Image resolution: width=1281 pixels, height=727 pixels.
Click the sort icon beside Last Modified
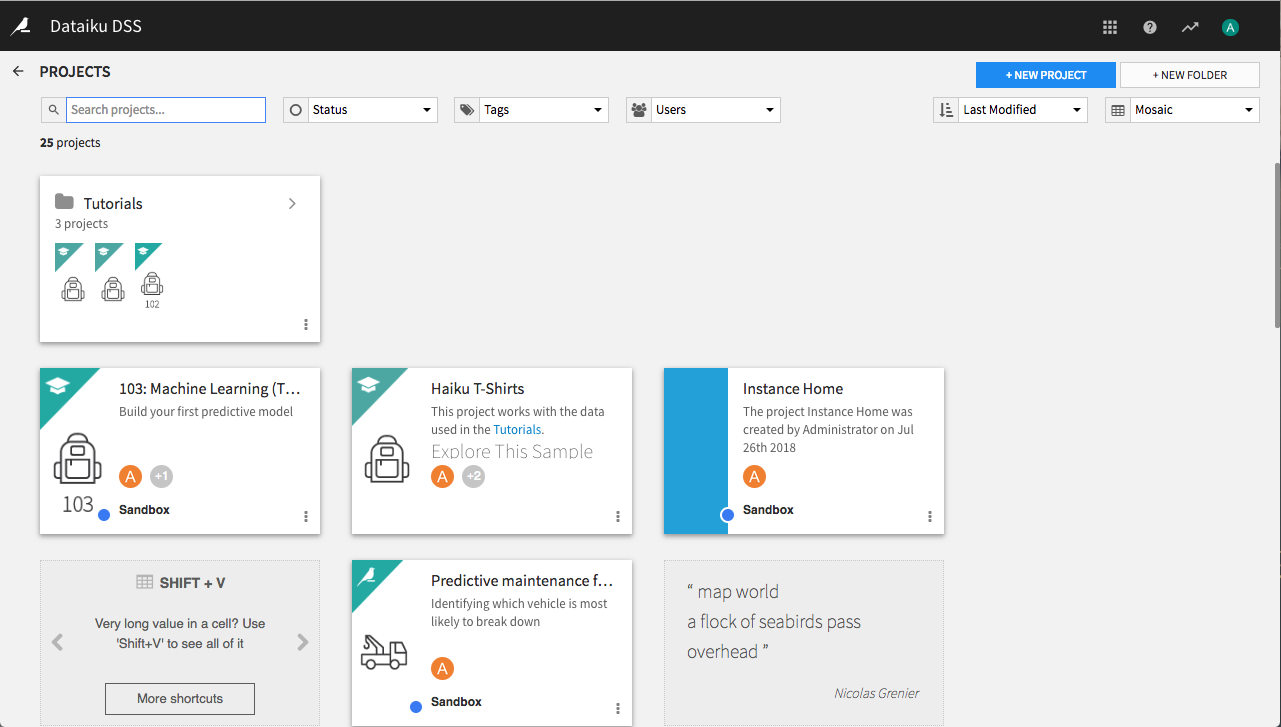pos(945,109)
